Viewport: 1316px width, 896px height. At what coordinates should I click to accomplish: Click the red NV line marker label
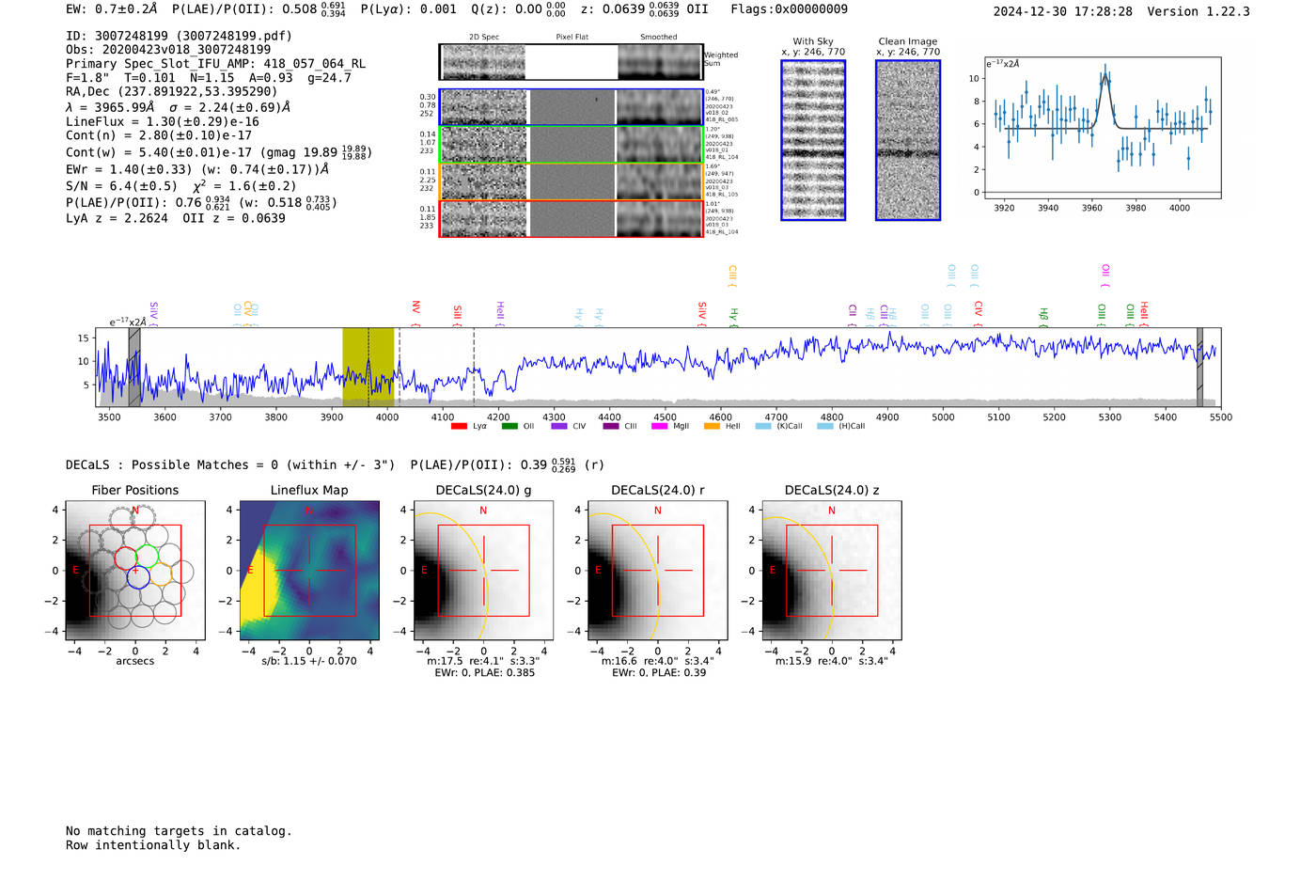(415, 307)
